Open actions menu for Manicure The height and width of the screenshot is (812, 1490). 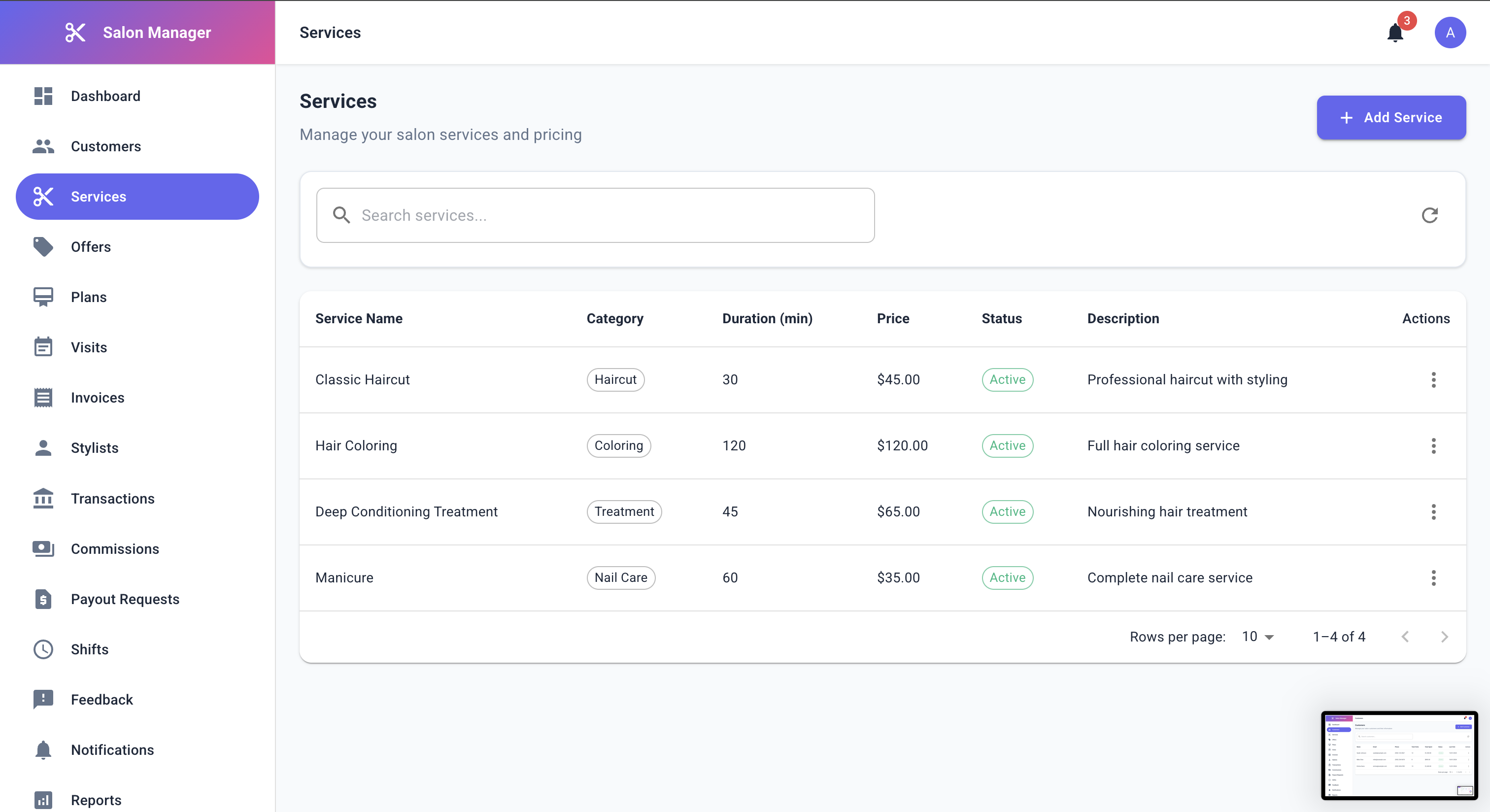point(1433,578)
